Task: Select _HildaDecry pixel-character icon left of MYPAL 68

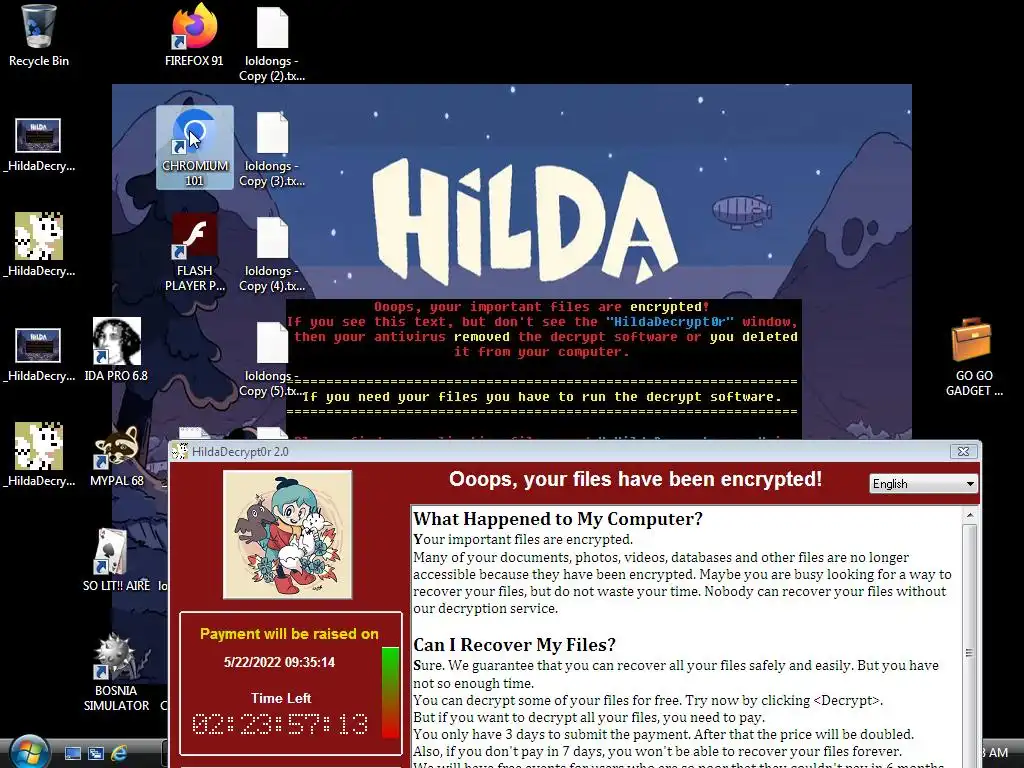Action: tap(39, 455)
